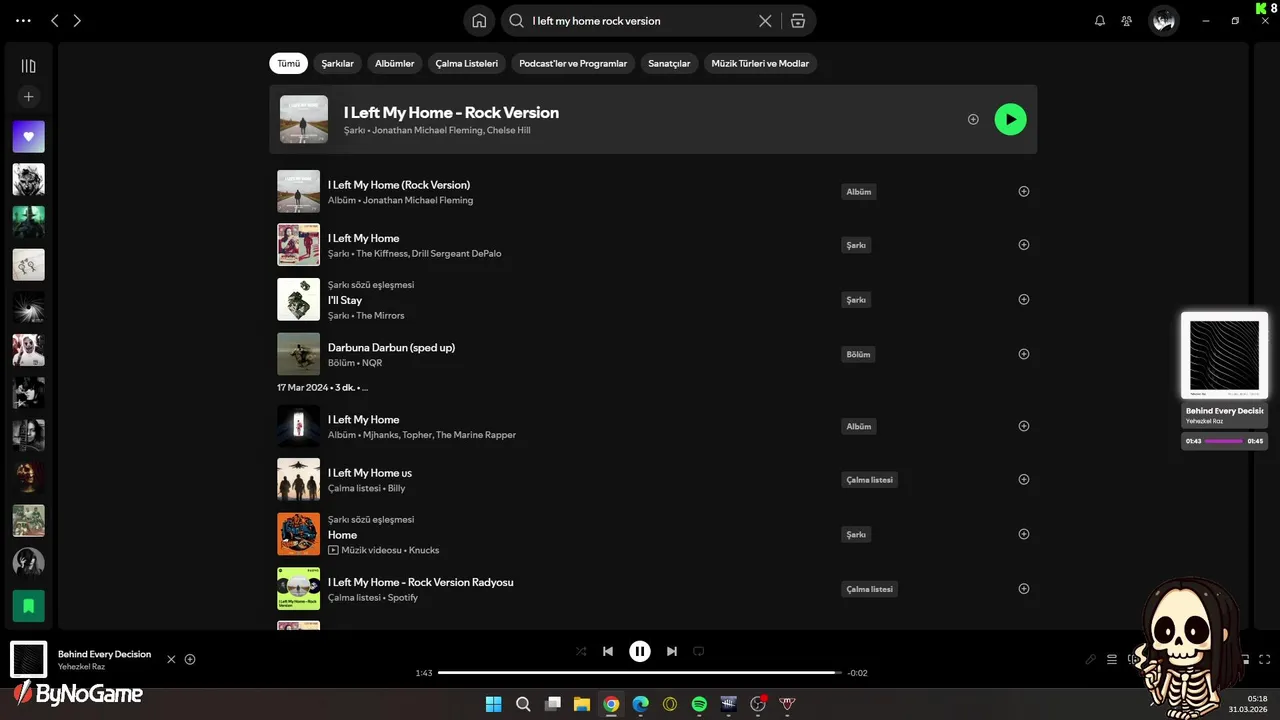Add Home by Knucks to library
Image resolution: width=1280 pixels, height=720 pixels.
(x=1024, y=534)
